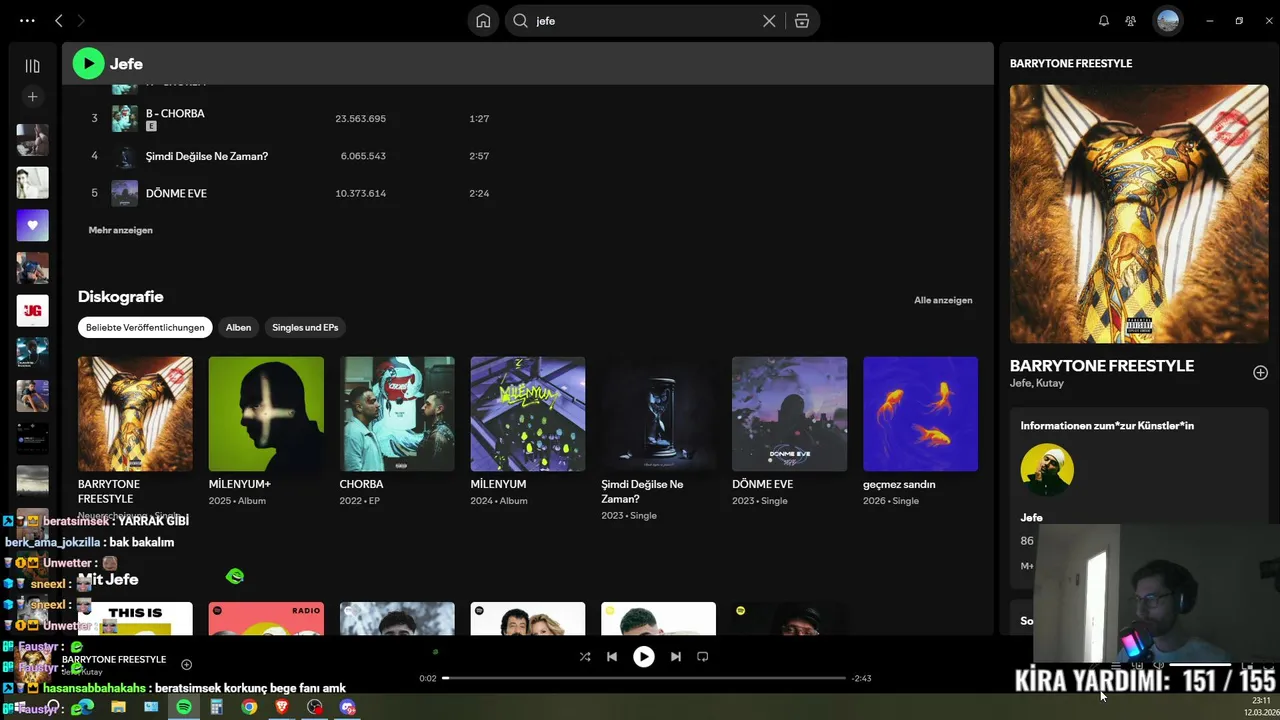
Task: Open the CHORBA EP cover
Action: tap(397, 414)
